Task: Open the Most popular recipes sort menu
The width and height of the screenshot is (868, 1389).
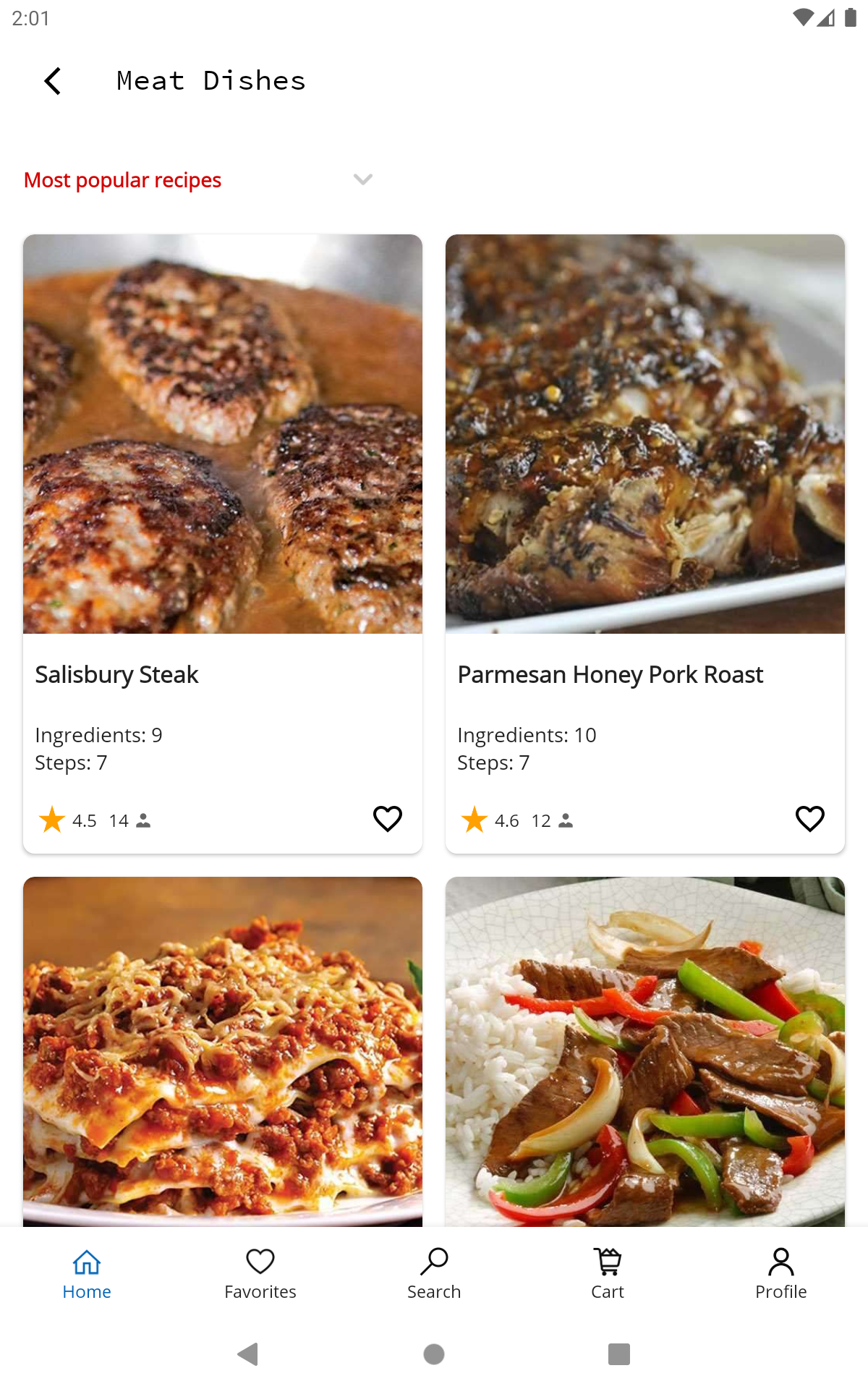Action: [x=123, y=180]
